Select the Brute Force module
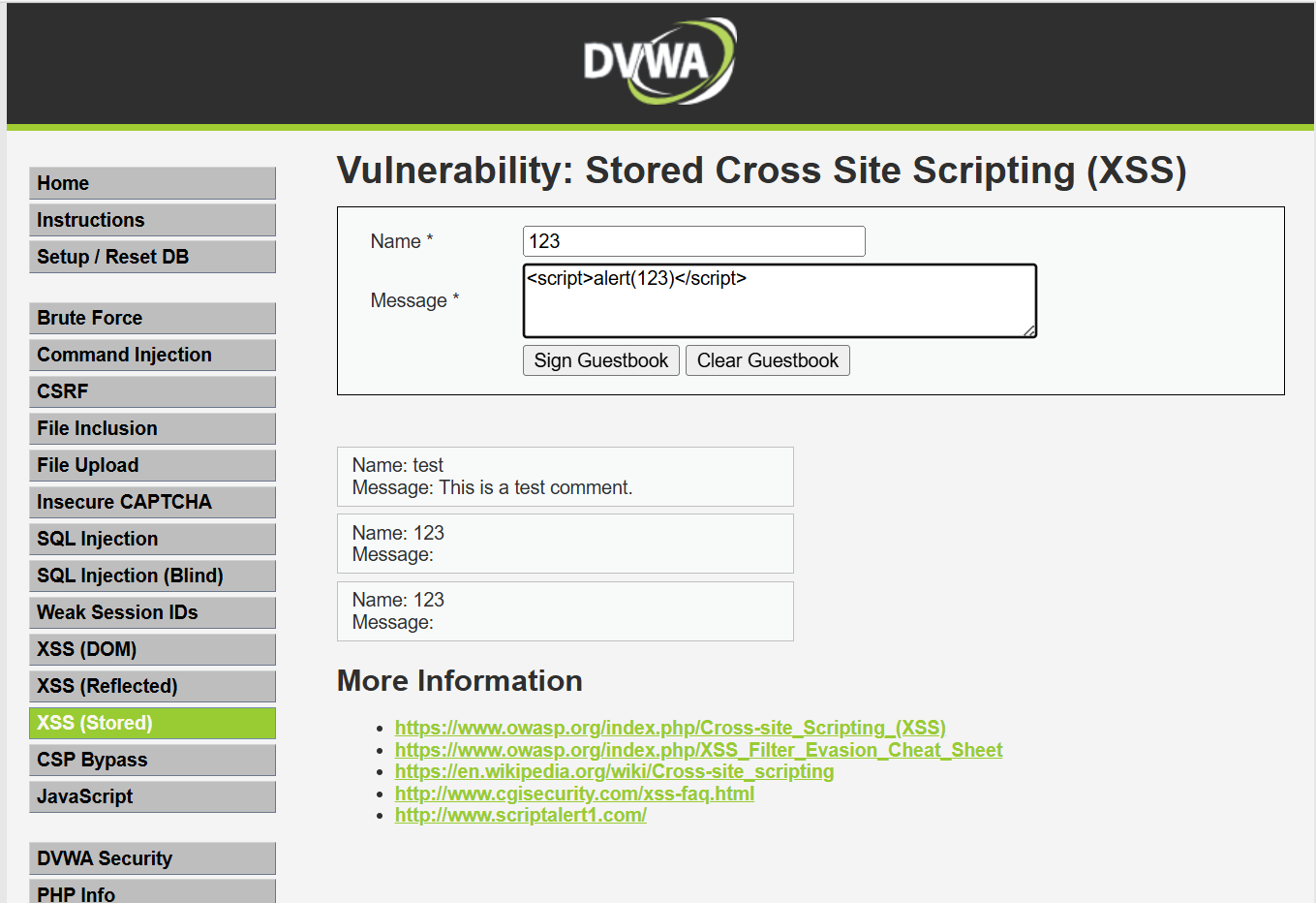1316x903 pixels. [x=152, y=318]
